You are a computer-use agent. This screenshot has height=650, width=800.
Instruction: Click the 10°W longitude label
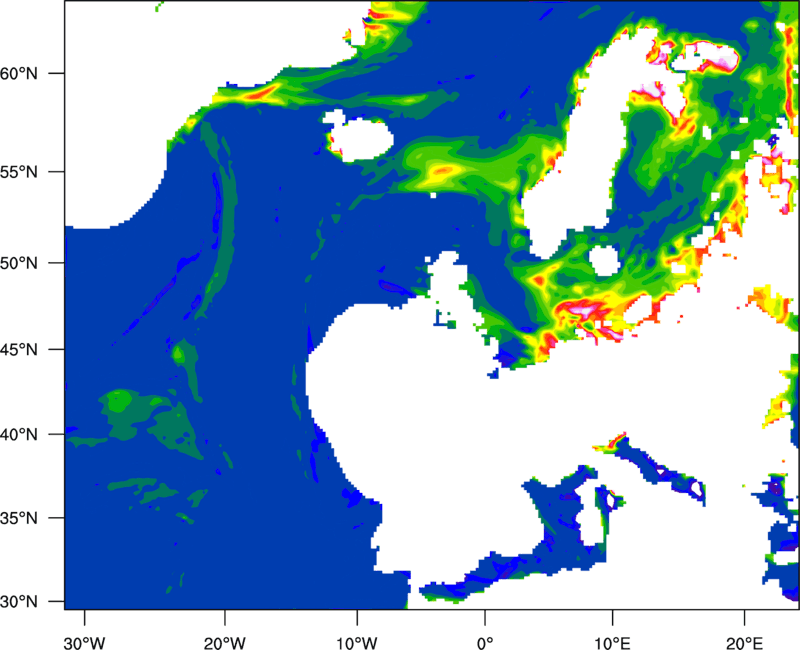click(357, 643)
